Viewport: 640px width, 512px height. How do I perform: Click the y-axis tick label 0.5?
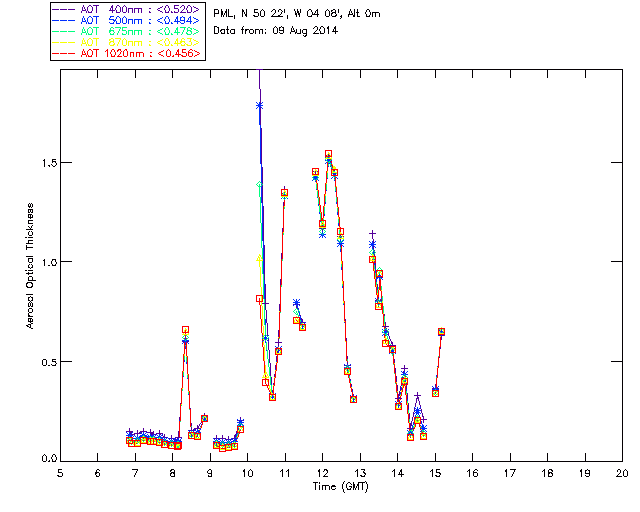click(x=49, y=362)
